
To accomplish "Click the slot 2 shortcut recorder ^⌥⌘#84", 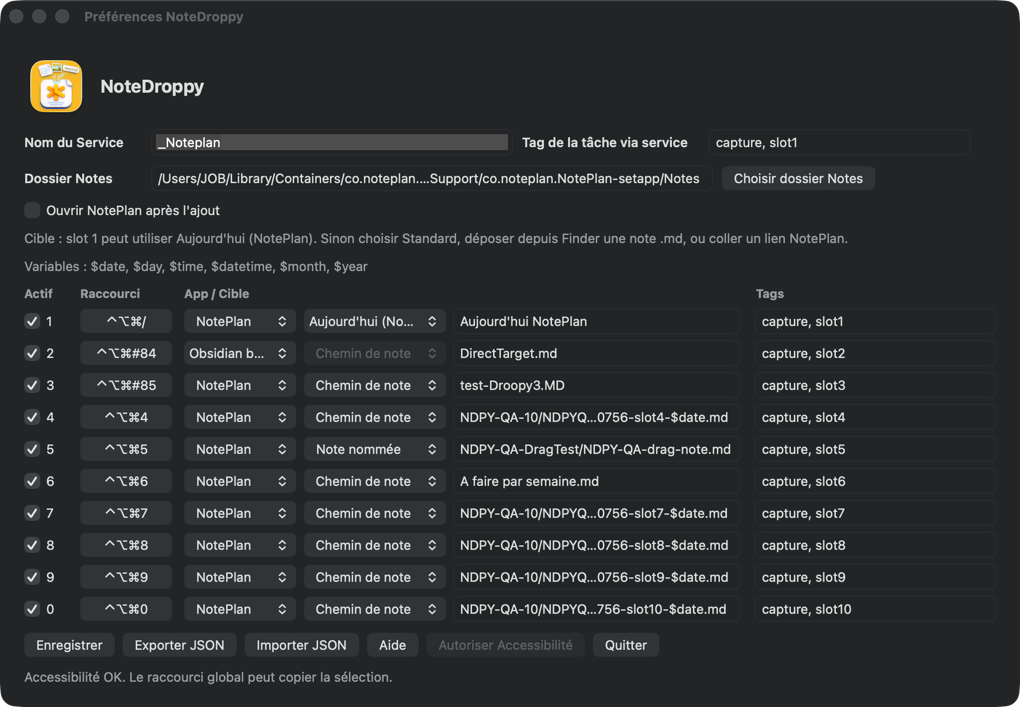I will tap(126, 353).
